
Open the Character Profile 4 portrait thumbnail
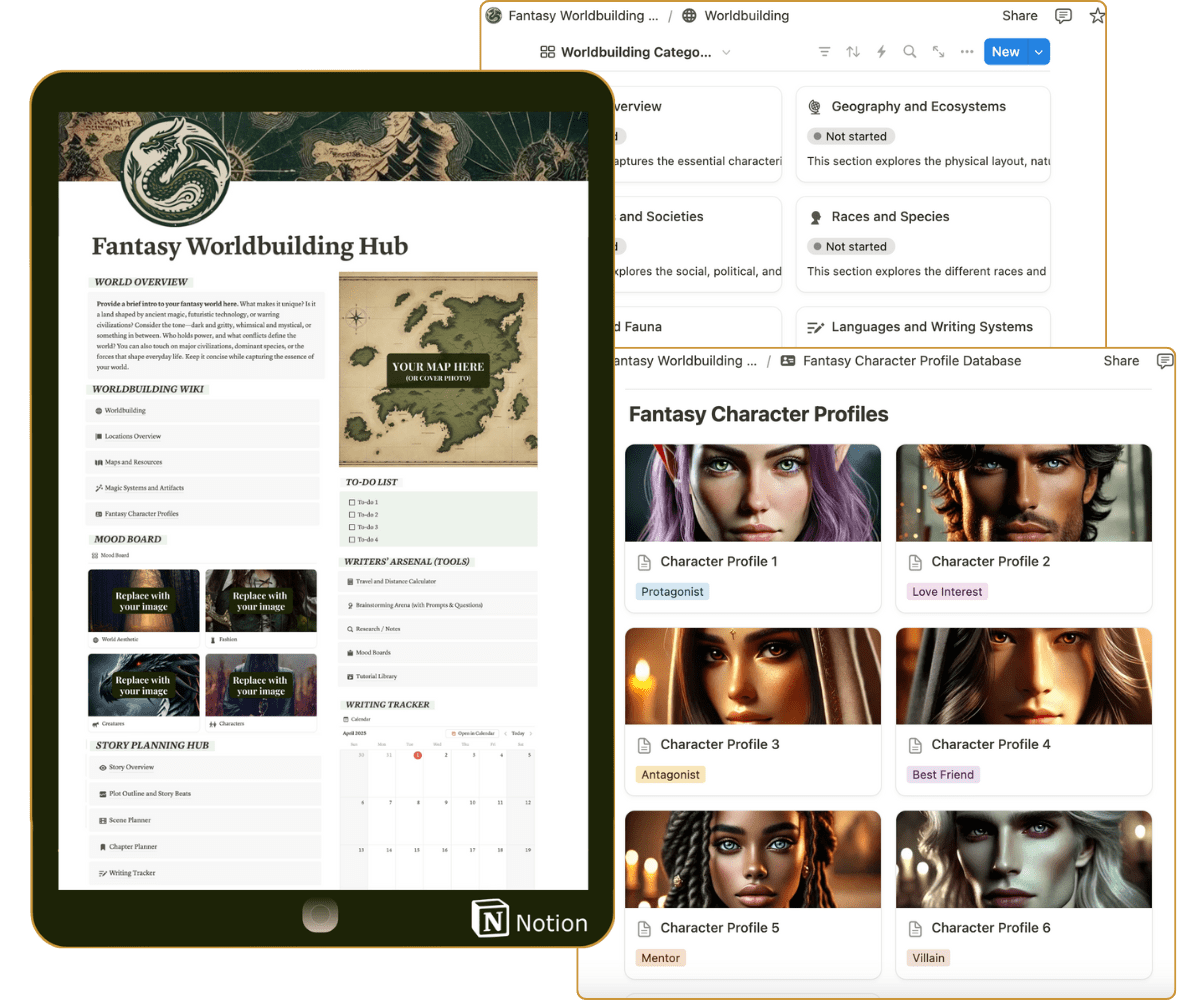[x=1023, y=676]
